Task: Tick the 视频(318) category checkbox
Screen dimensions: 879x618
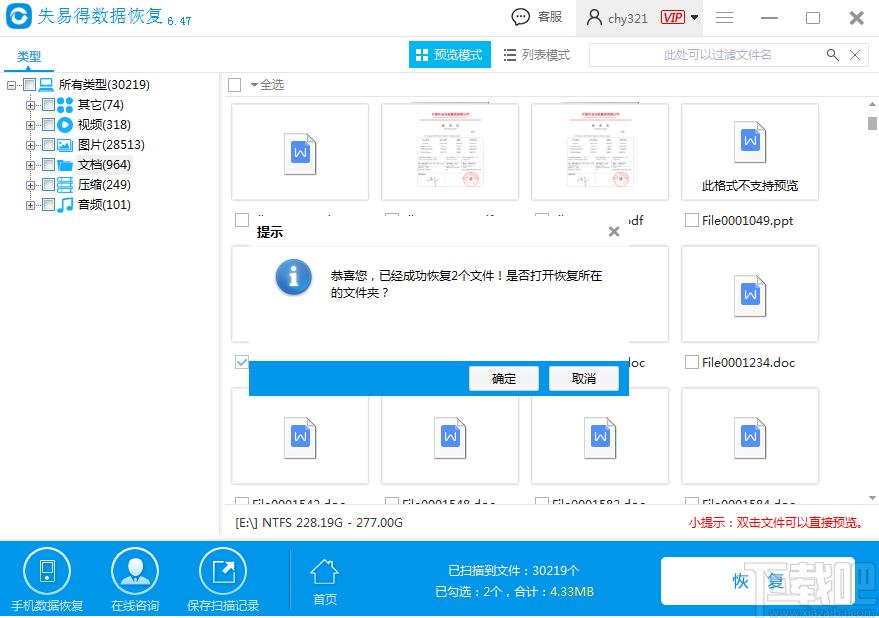Action: [47, 125]
